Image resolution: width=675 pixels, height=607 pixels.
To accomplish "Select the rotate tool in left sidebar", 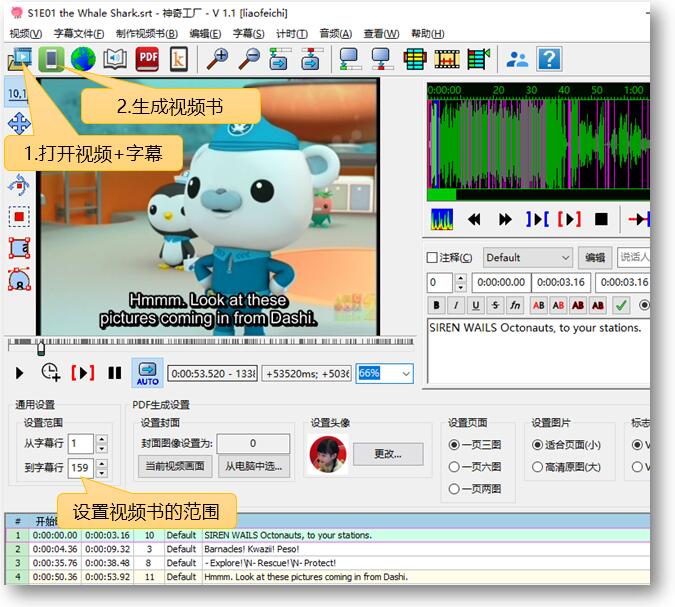I will [x=19, y=185].
